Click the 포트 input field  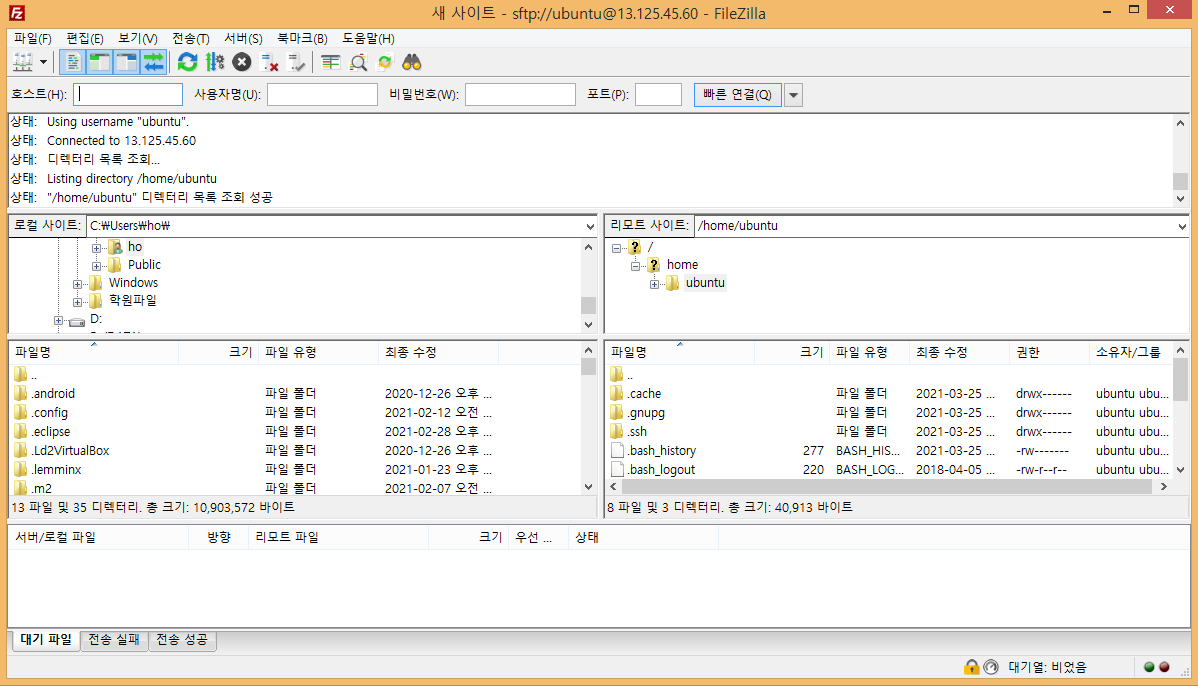click(658, 94)
